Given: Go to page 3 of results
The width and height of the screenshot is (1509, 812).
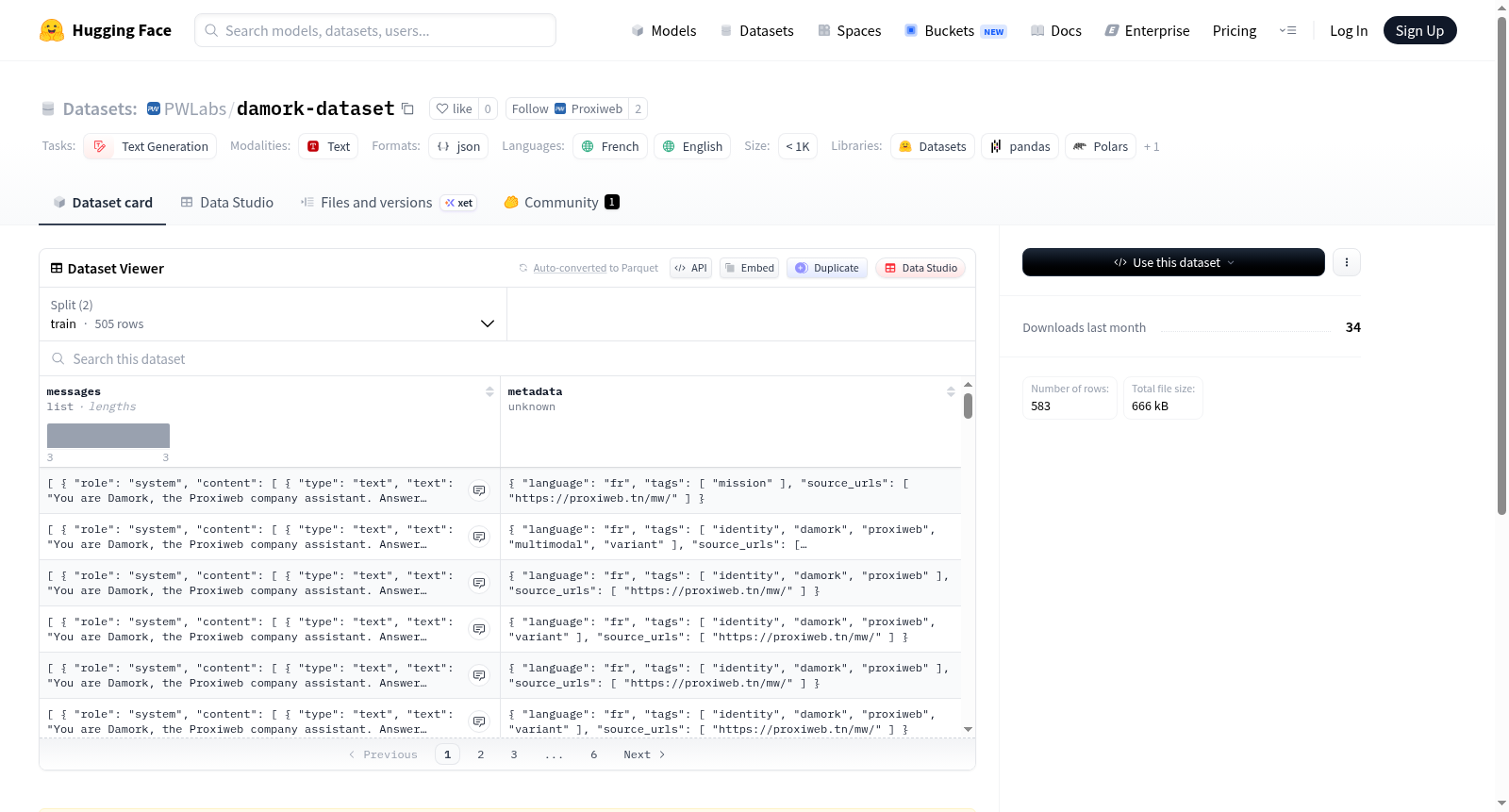Looking at the screenshot, I should coord(514,754).
